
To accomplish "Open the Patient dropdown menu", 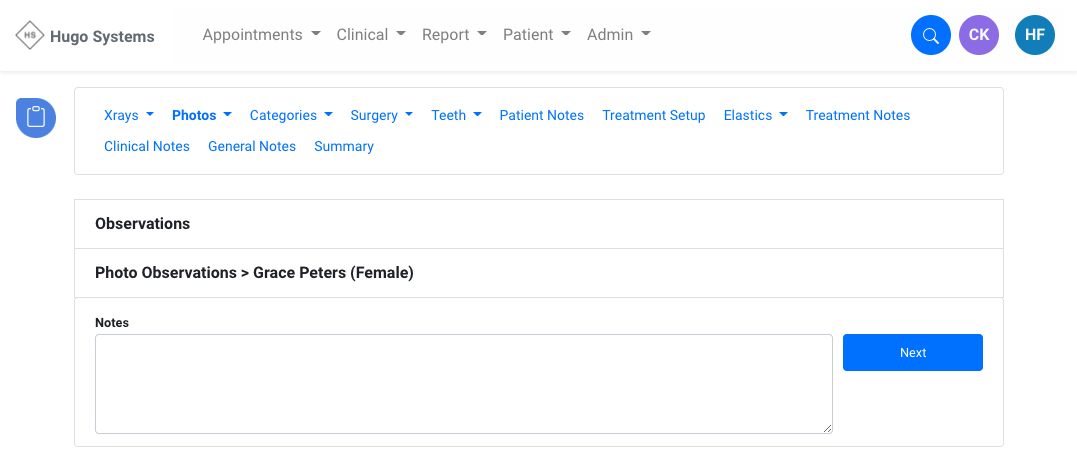I will click(536, 35).
